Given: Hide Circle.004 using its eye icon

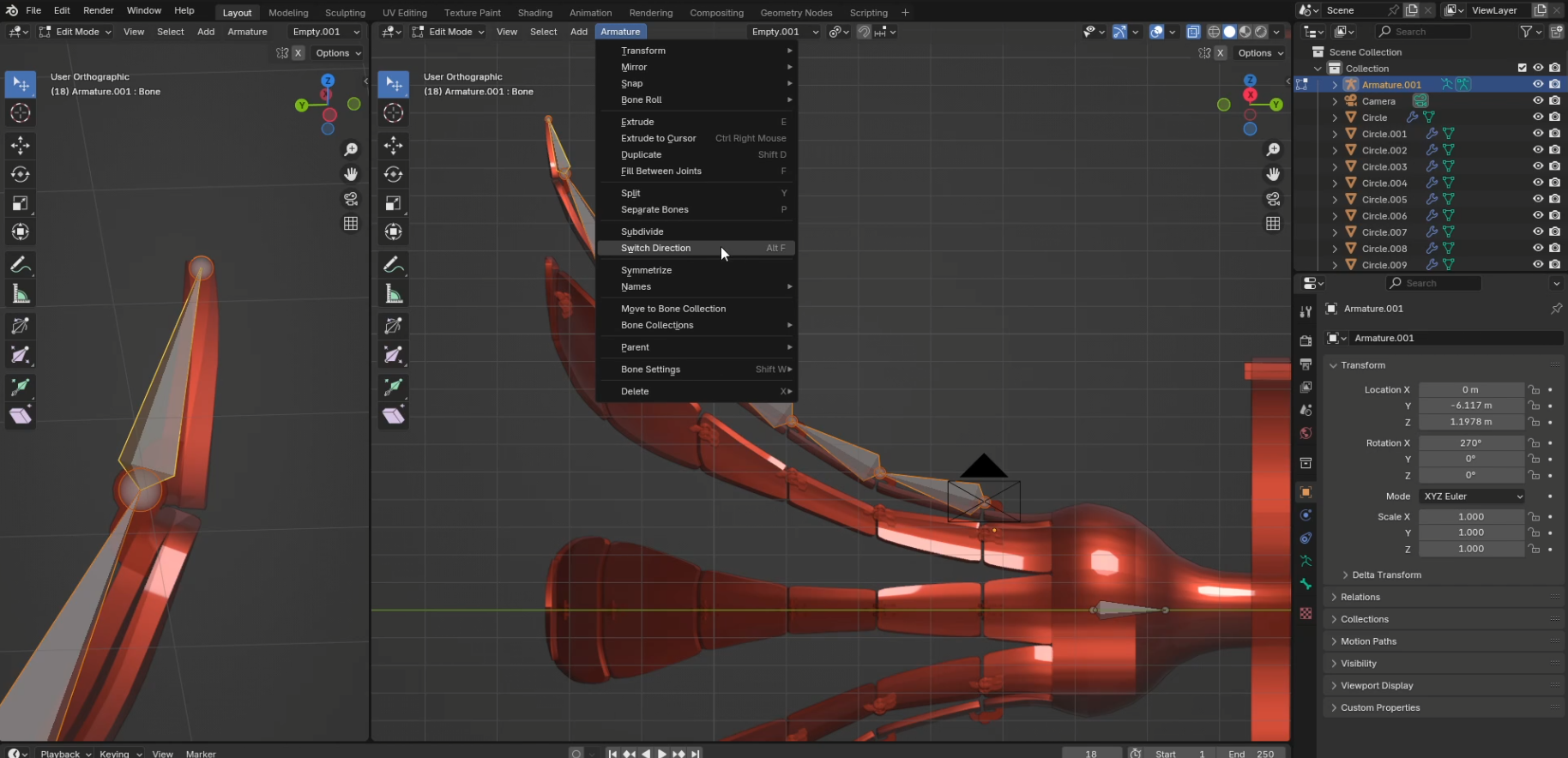Looking at the screenshot, I should (x=1538, y=183).
